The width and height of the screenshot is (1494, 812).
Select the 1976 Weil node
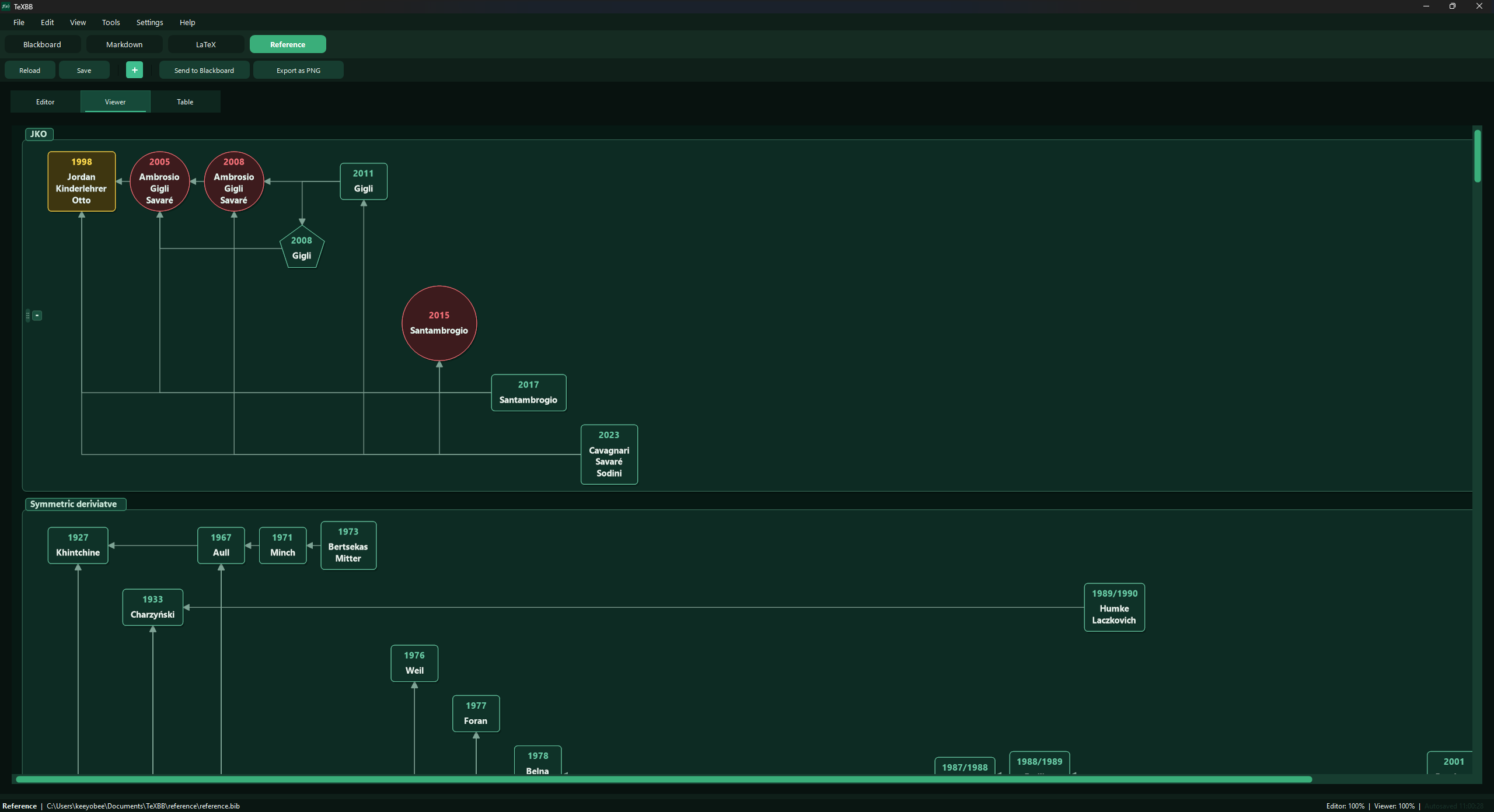(x=414, y=663)
